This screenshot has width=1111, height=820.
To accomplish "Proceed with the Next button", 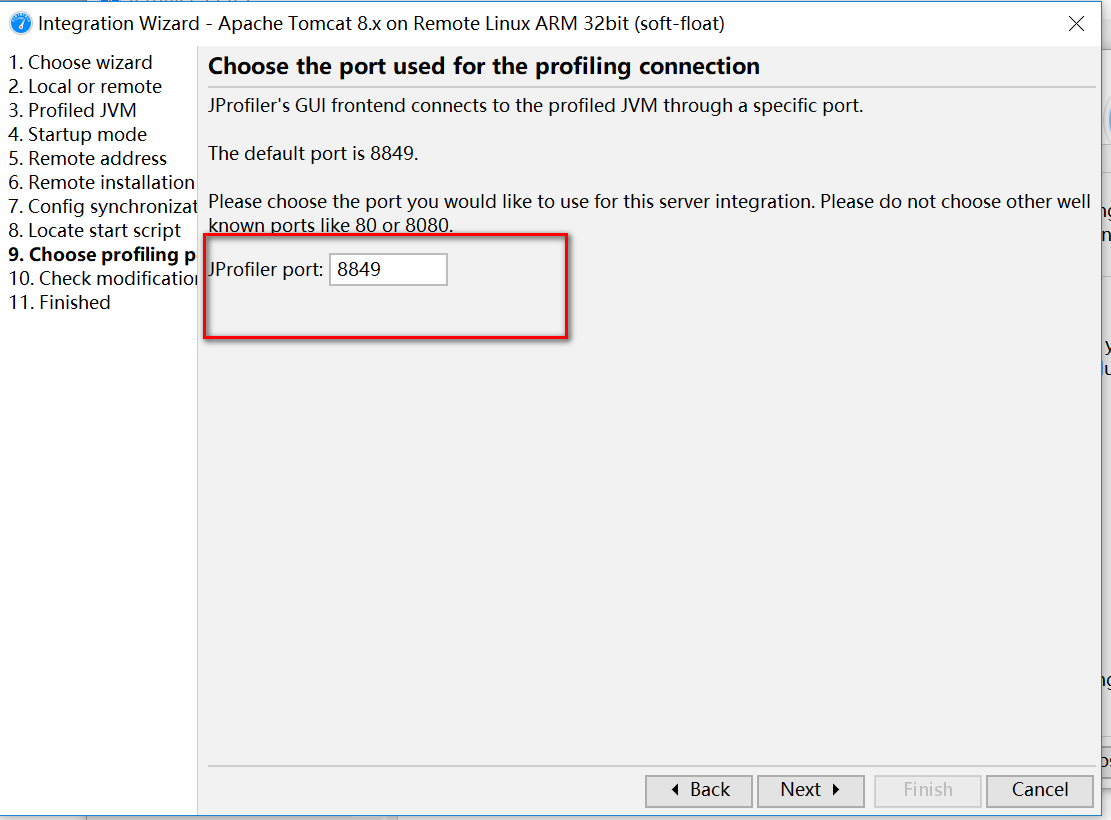I will 811,790.
